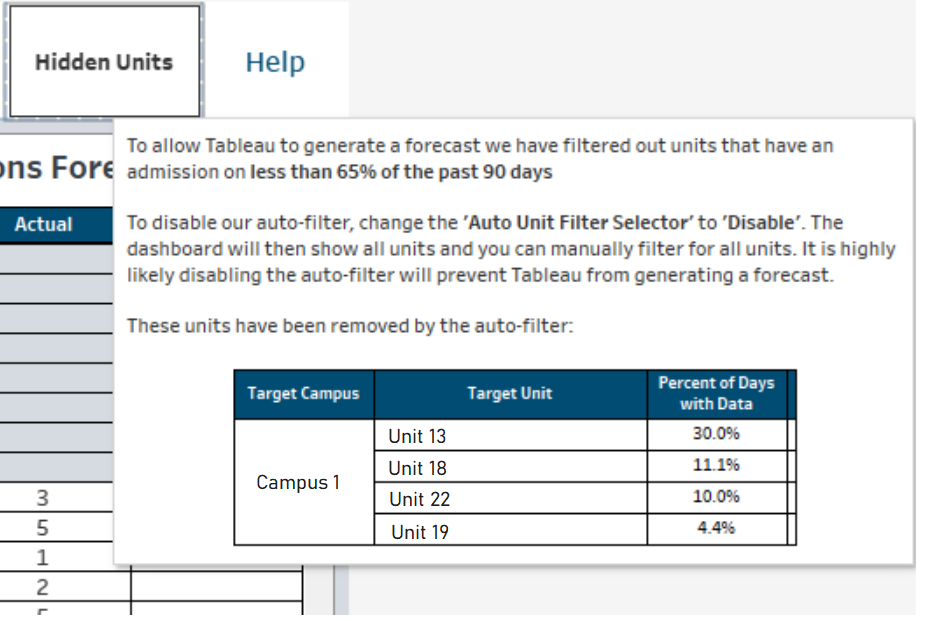
Task: Click the 'Auto Unit Filter Selector' bold text
Action: pyautogui.click(x=578, y=223)
